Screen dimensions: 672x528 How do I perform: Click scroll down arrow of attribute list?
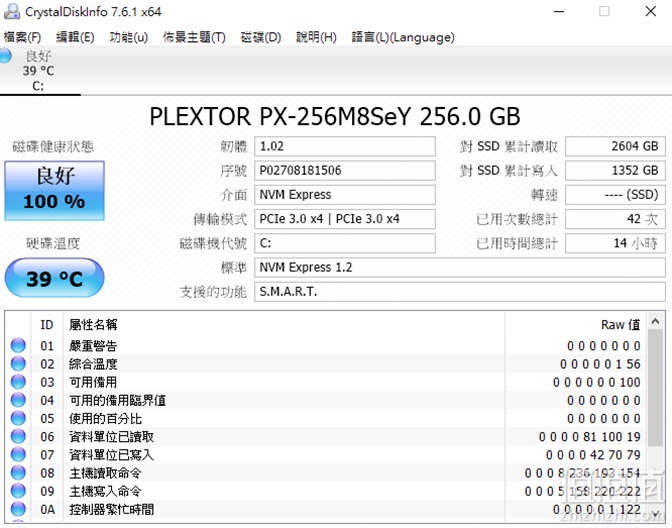click(655, 513)
